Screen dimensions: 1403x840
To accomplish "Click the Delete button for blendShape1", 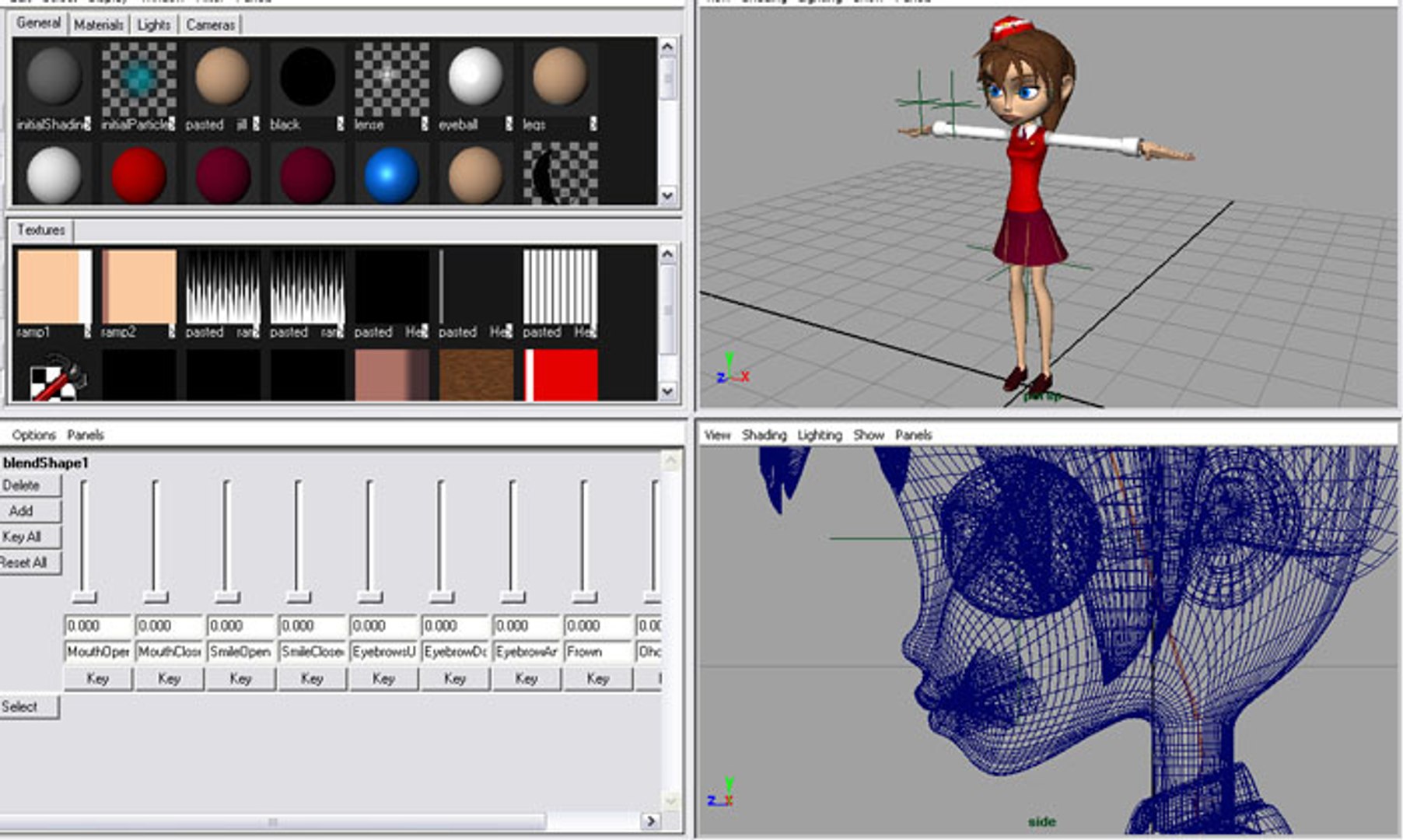I will (29, 485).
